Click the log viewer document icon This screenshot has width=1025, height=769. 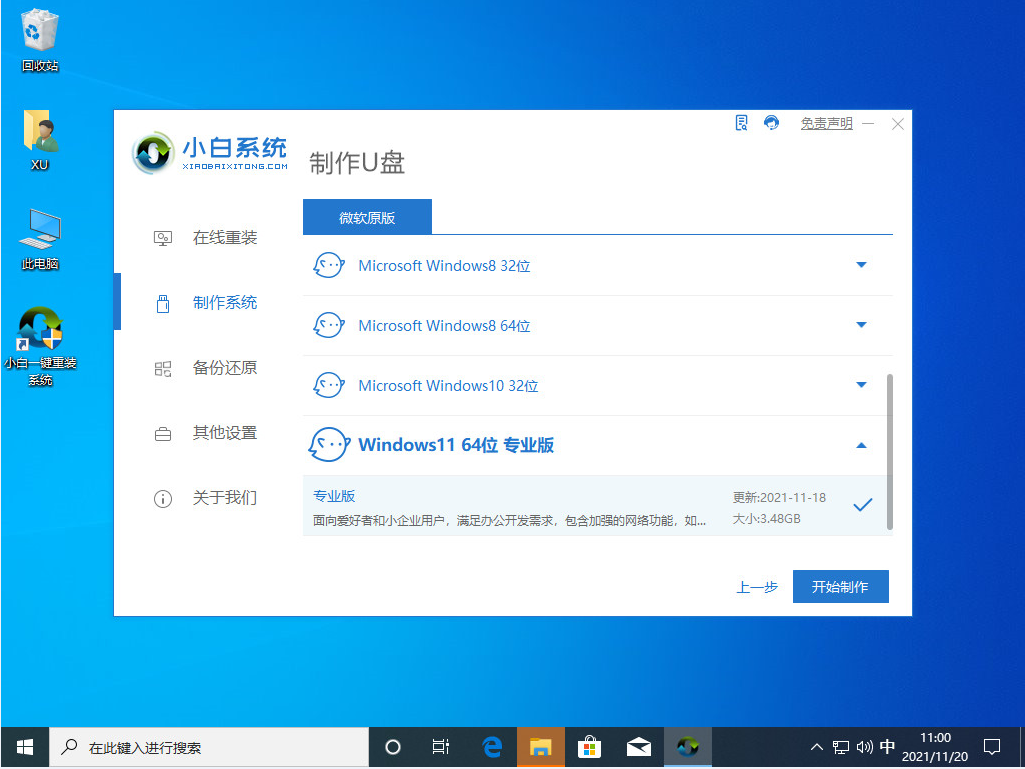point(740,122)
